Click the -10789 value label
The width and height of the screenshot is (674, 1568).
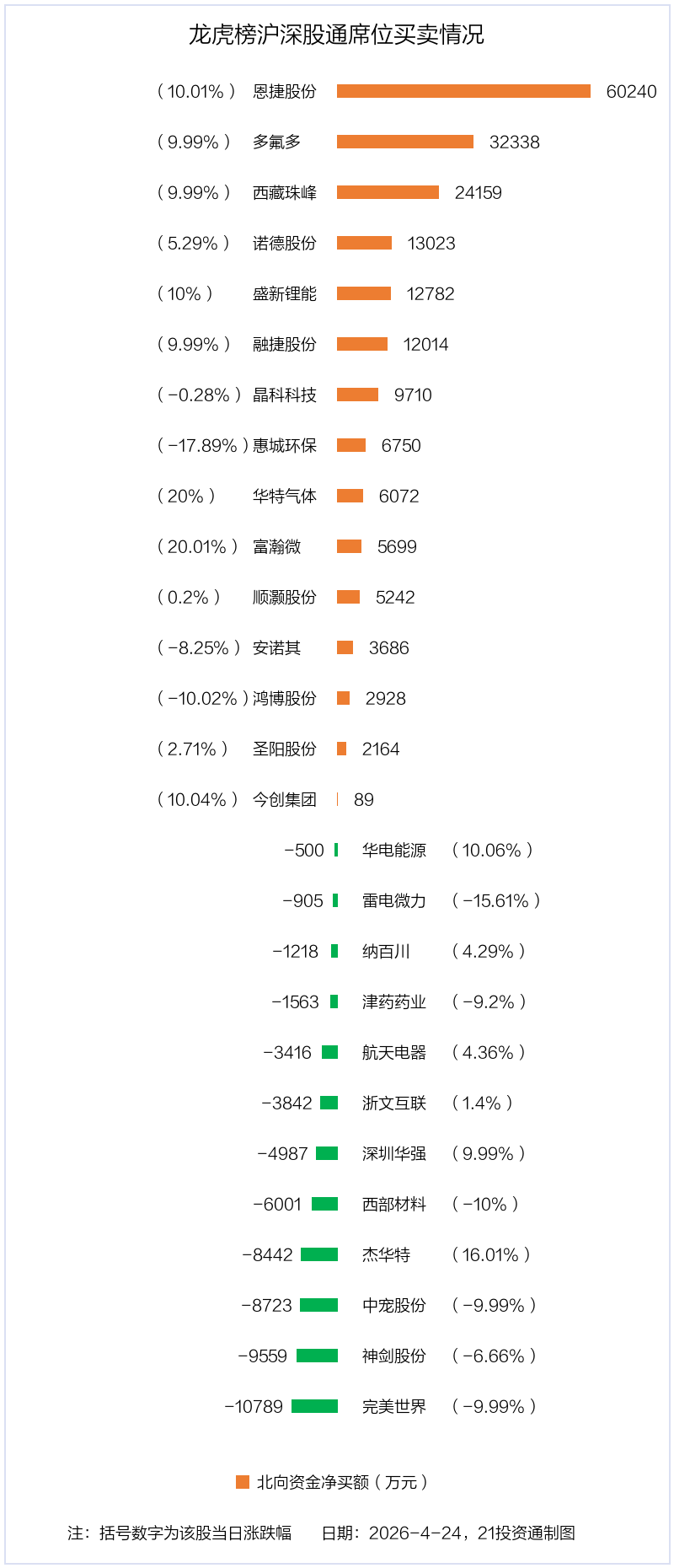[x=254, y=1406]
